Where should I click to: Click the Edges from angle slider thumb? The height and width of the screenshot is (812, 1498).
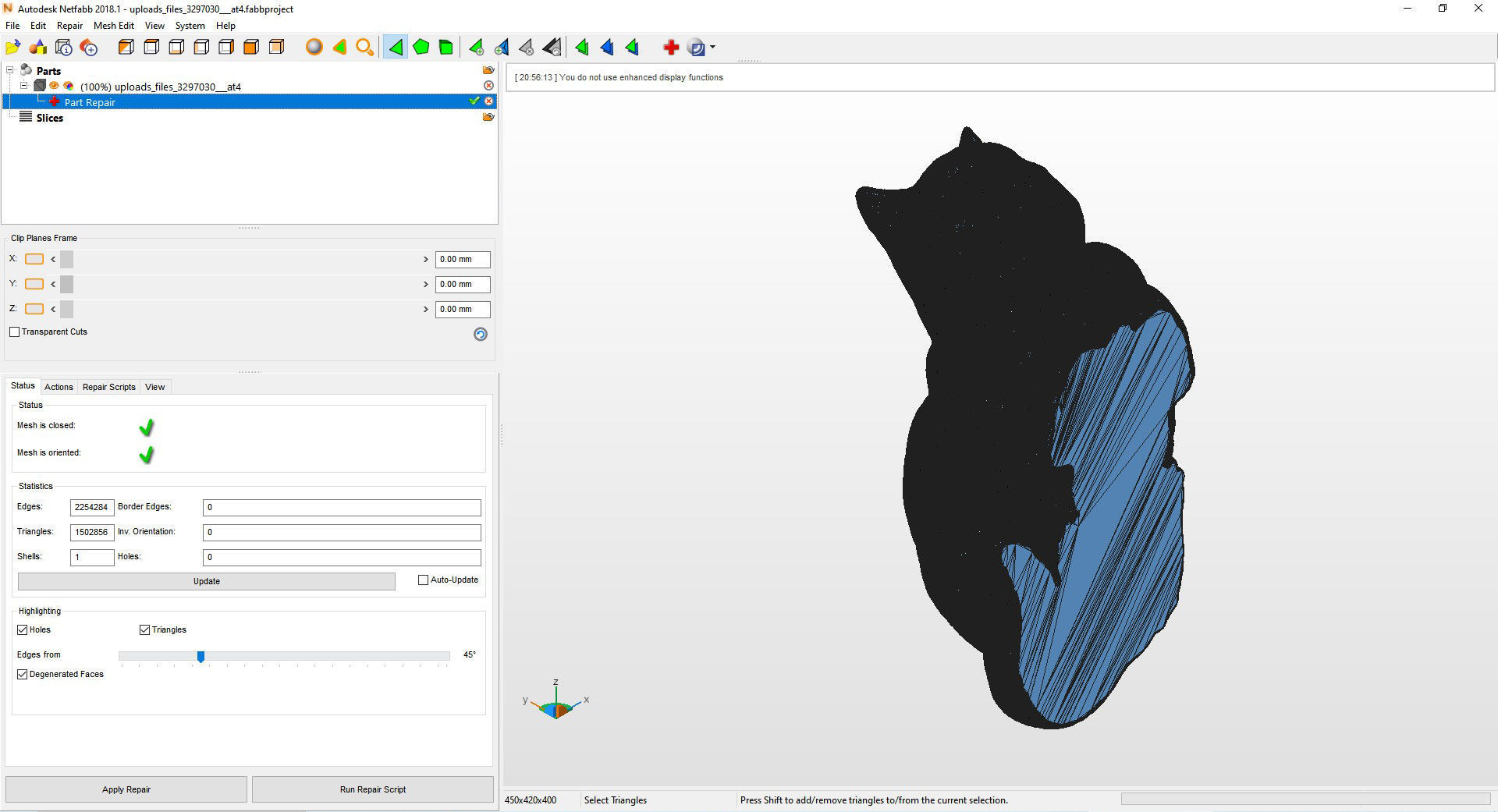tap(201, 657)
